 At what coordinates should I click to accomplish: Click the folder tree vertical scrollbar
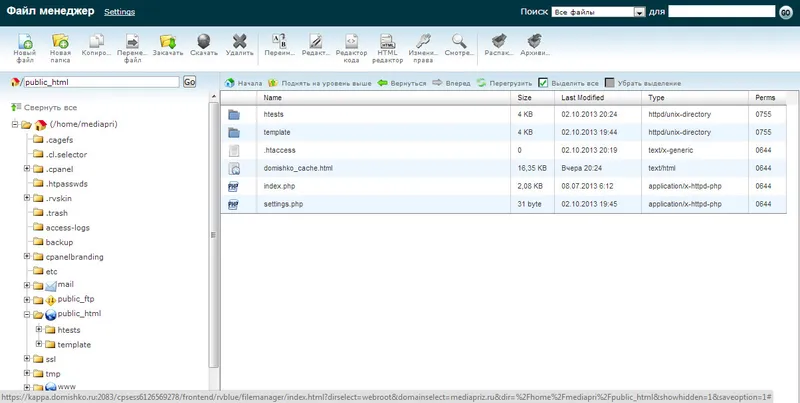point(214,235)
